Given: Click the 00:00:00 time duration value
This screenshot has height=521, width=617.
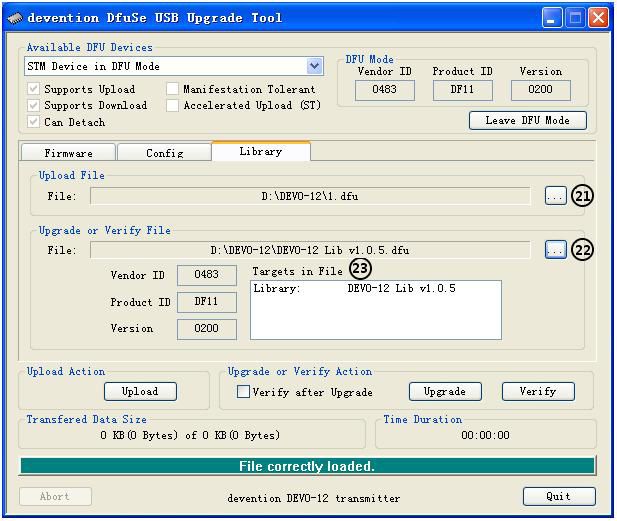Looking at the screenshot, I should (x=486, y=435).
